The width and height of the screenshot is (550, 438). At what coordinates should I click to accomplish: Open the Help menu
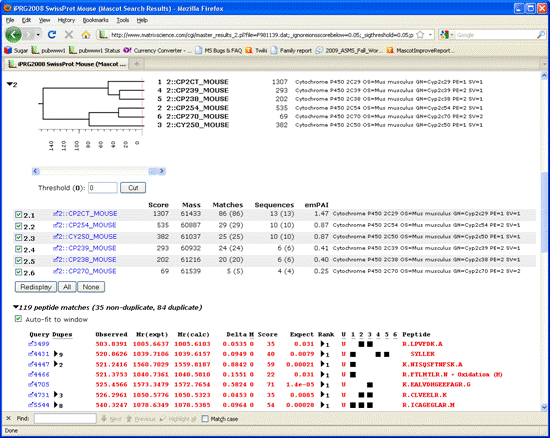(142, 20)
